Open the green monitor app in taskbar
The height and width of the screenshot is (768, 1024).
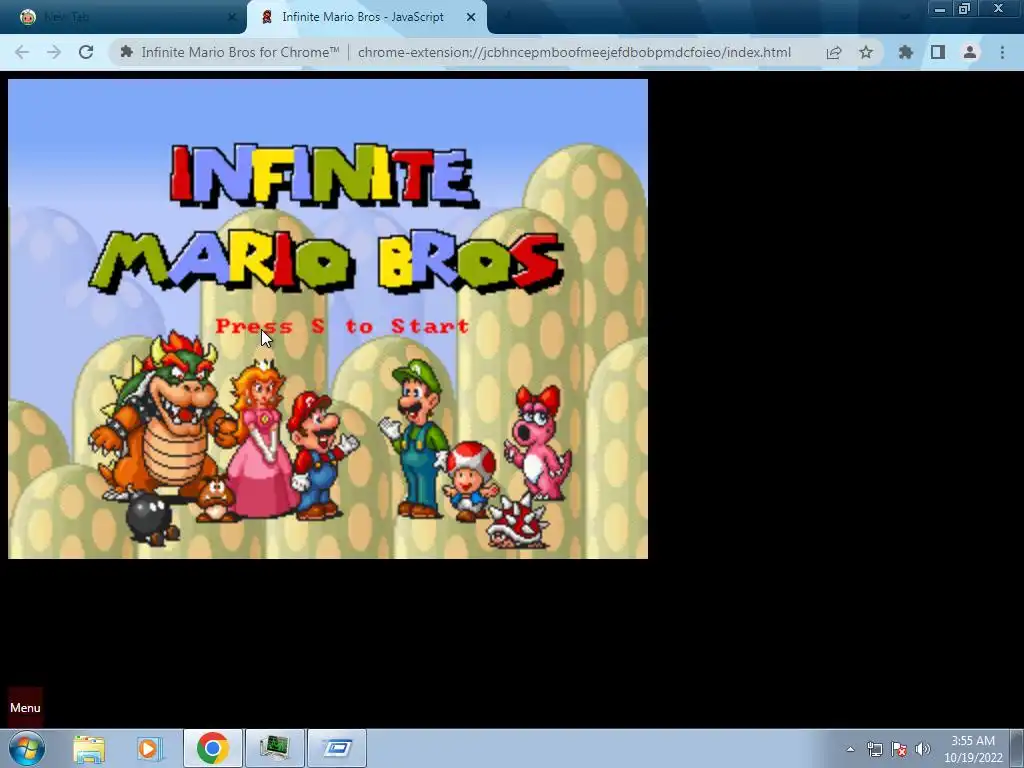(274, 748)
